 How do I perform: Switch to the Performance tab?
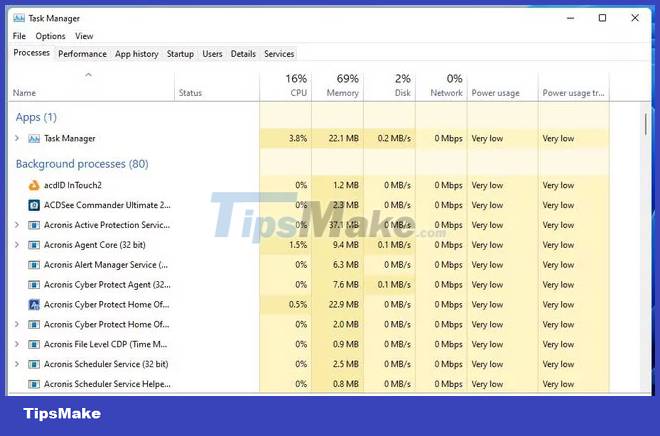[x=82, y=54]
